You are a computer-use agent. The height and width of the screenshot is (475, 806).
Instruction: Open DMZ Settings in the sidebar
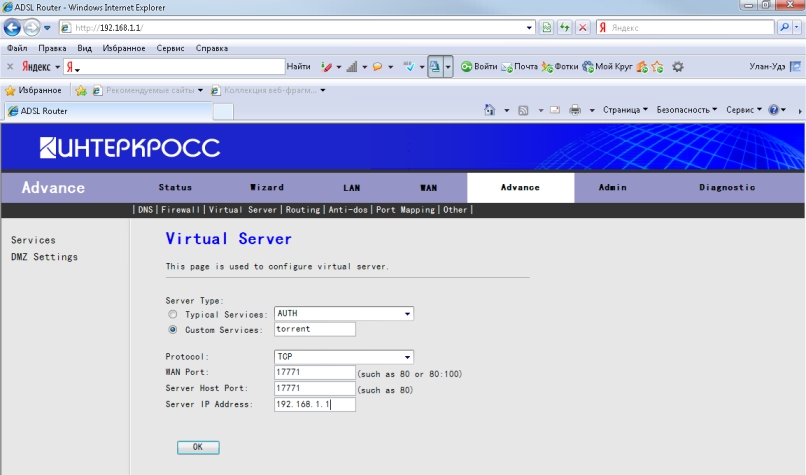45,257
